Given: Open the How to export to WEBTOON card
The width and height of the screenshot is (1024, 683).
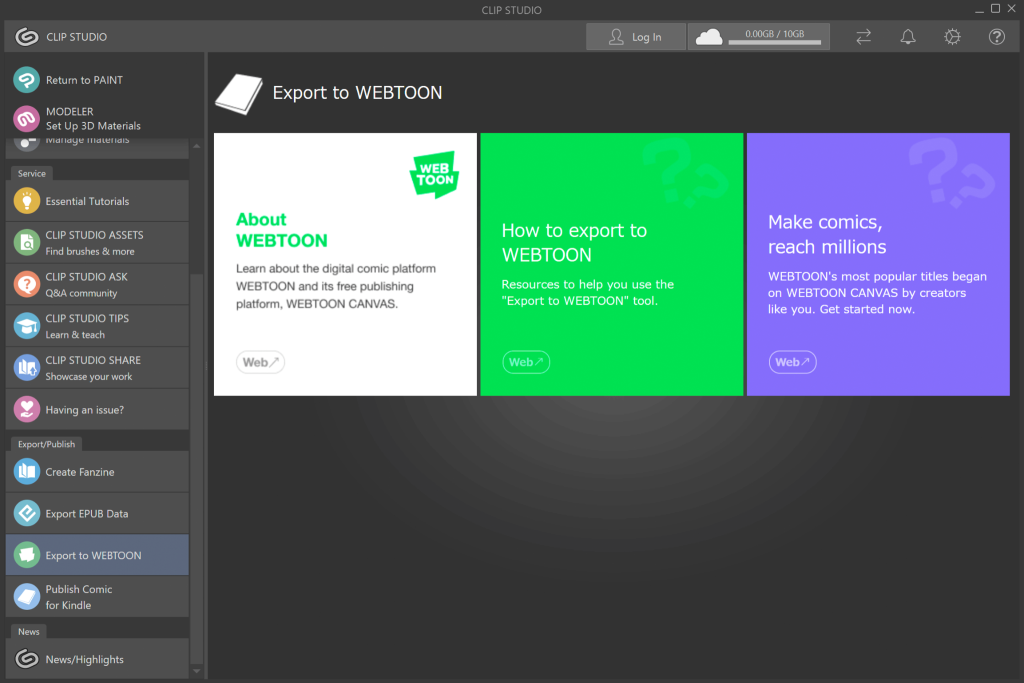Looking at the screenshot, I should (x=612, y=264).
